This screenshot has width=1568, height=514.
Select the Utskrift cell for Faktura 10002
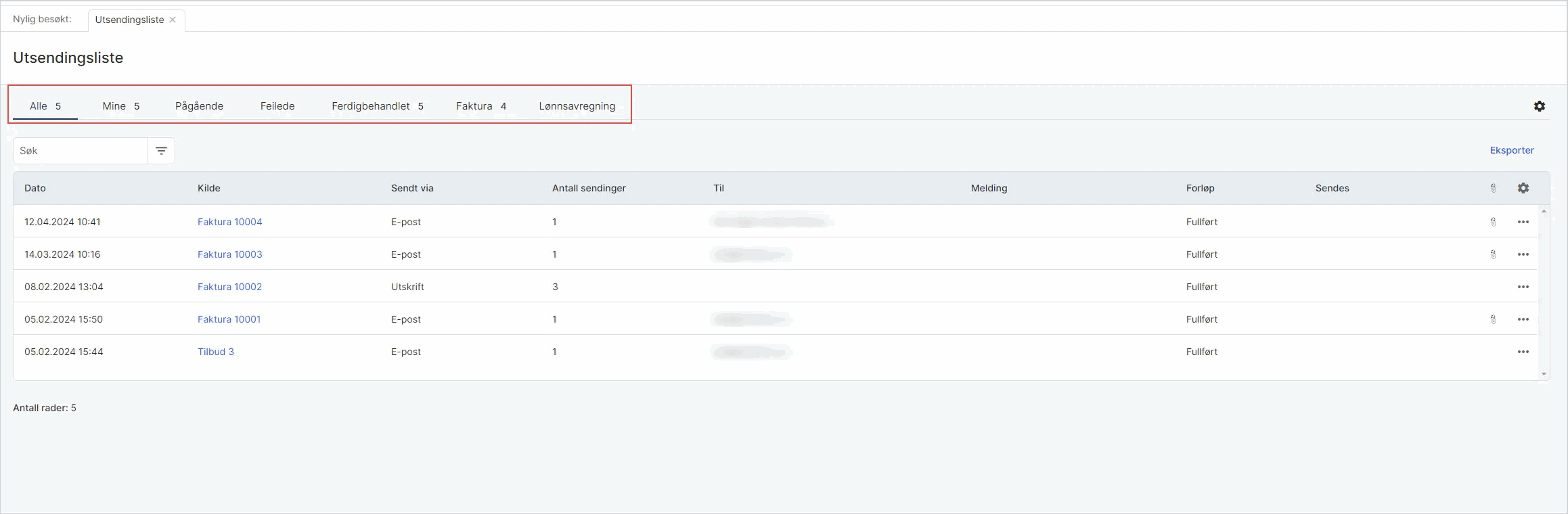(x=407, y=287)
